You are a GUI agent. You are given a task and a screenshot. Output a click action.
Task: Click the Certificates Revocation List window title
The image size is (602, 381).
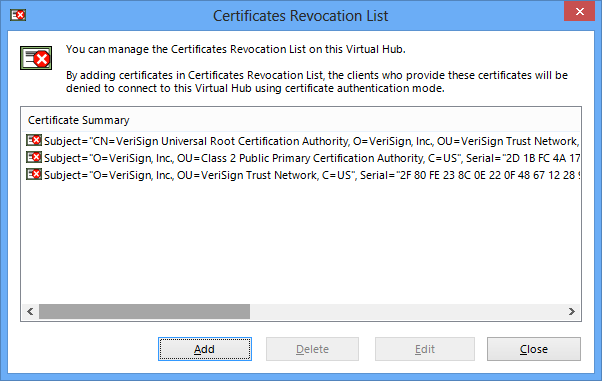point(301,16)
